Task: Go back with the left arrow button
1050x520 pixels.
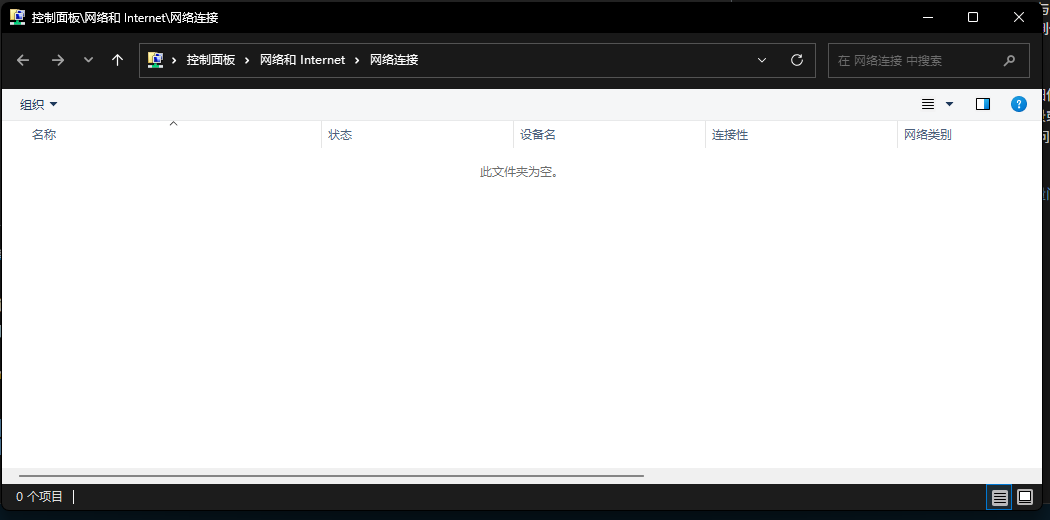Action: [x=23, y=60]
